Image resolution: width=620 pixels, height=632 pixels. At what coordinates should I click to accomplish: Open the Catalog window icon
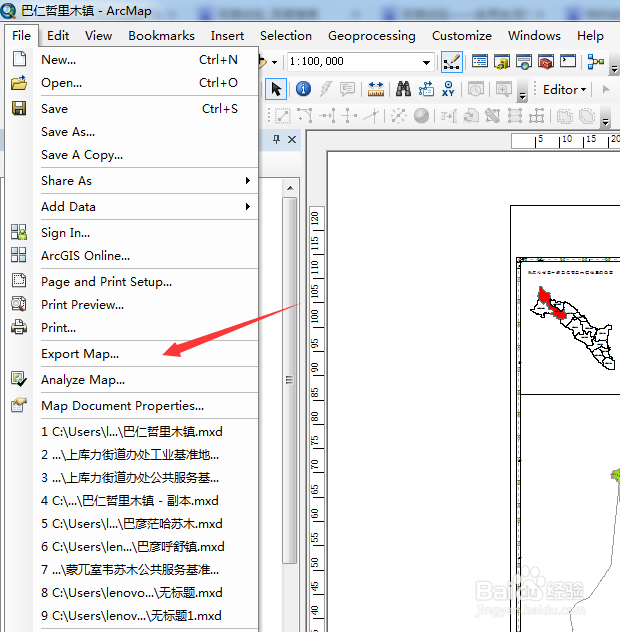[x=502, y=62]
